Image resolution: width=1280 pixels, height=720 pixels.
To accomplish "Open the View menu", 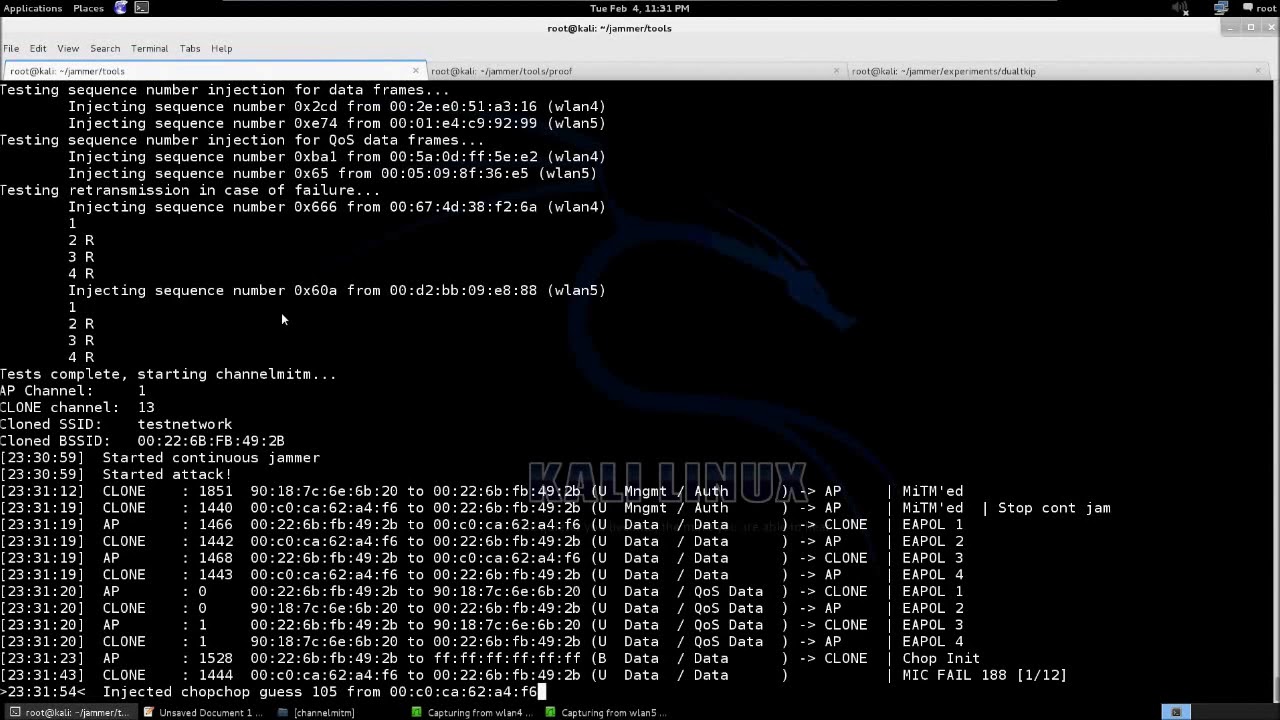I will tap(68, 48).
